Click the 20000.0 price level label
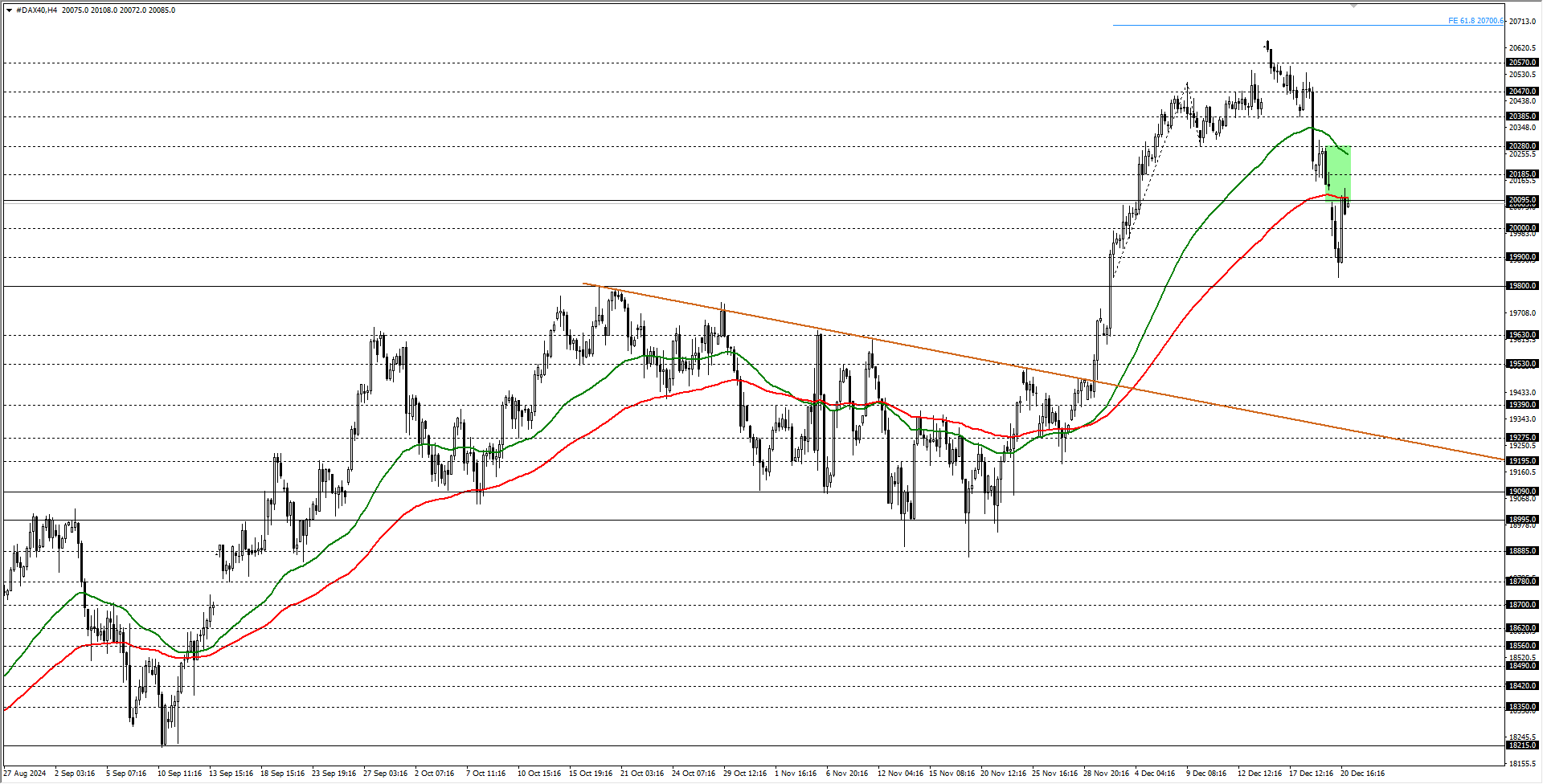Viewport: 1543px width, 784px height. click(1522, 228)
